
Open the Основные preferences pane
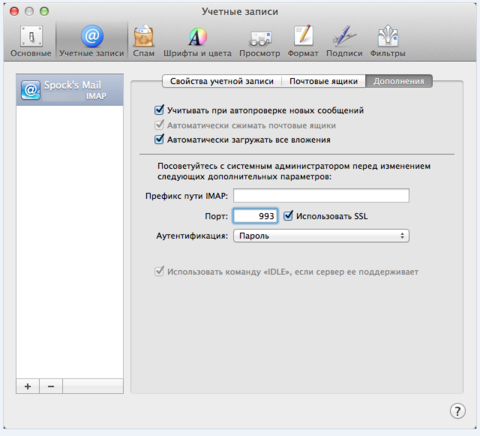tap(31, 41)
